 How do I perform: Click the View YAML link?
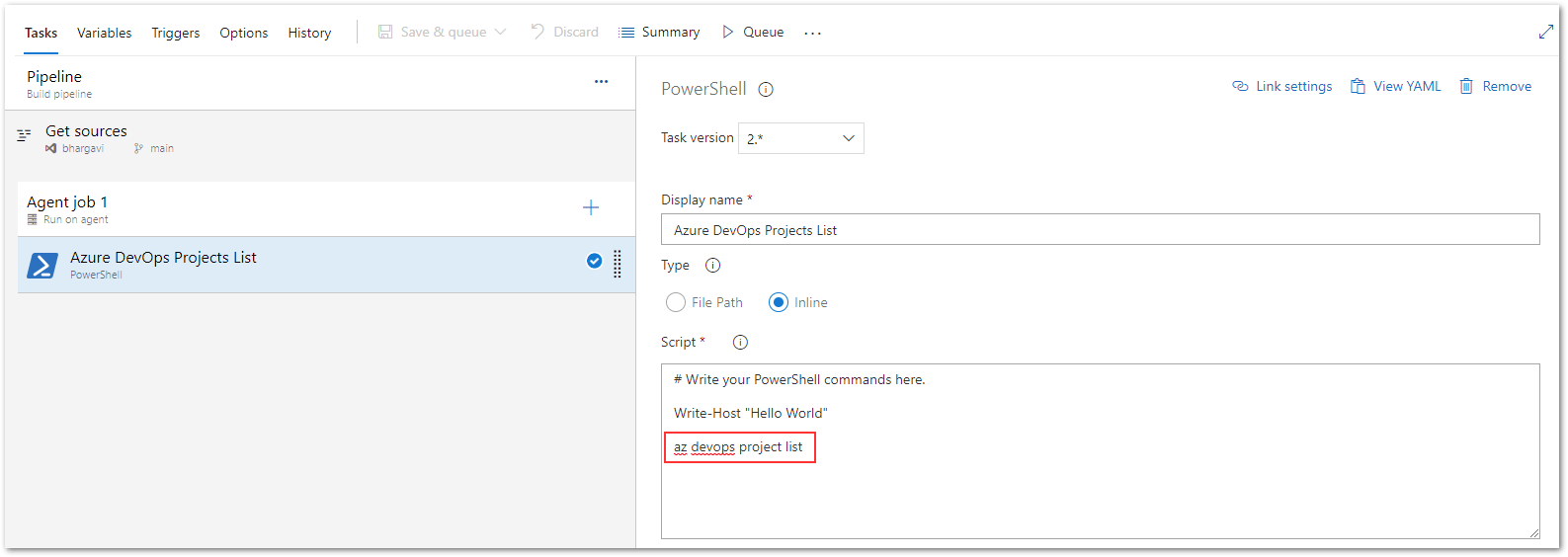[1395, 87]
